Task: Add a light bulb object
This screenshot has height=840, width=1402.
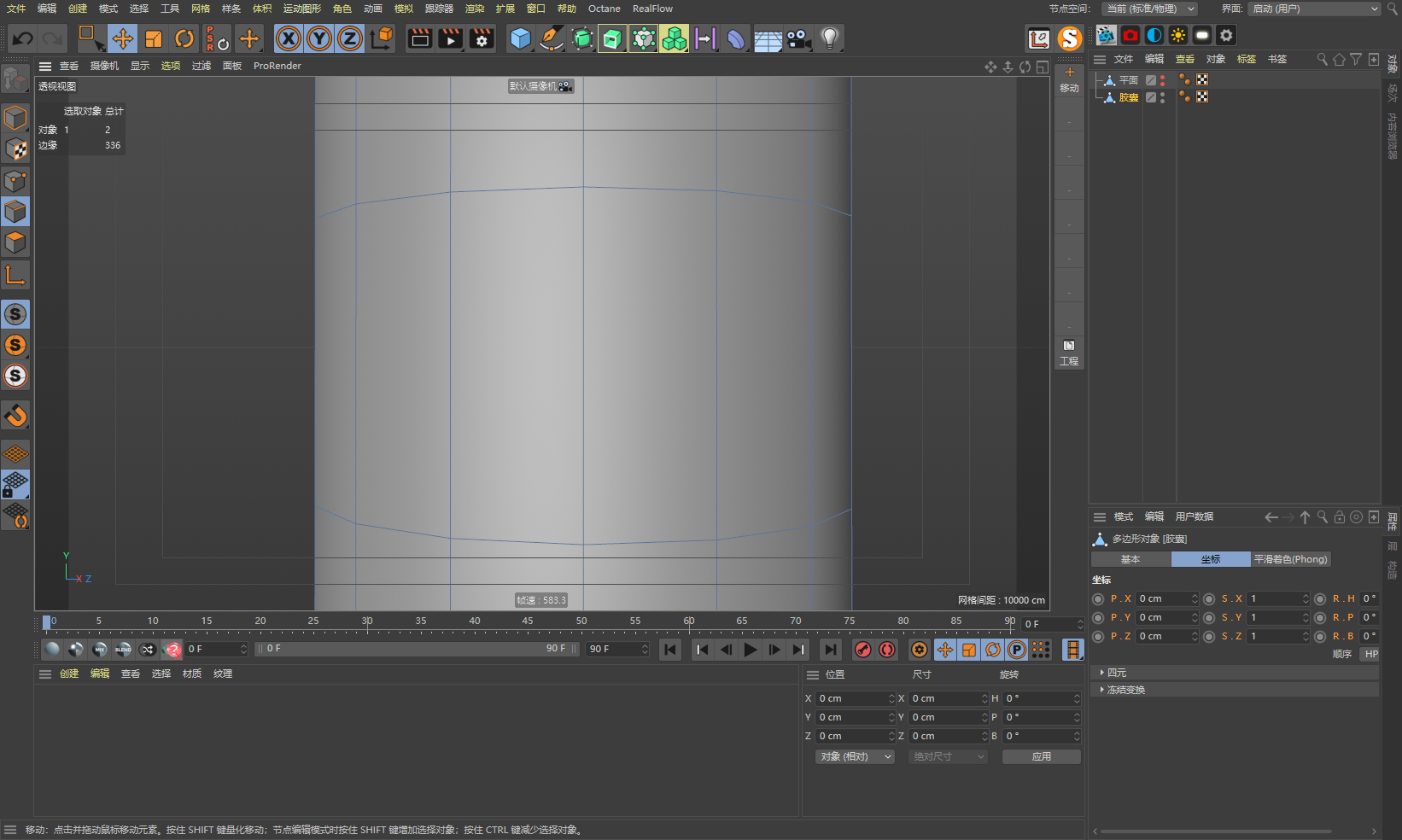Action: pos(829,38)
